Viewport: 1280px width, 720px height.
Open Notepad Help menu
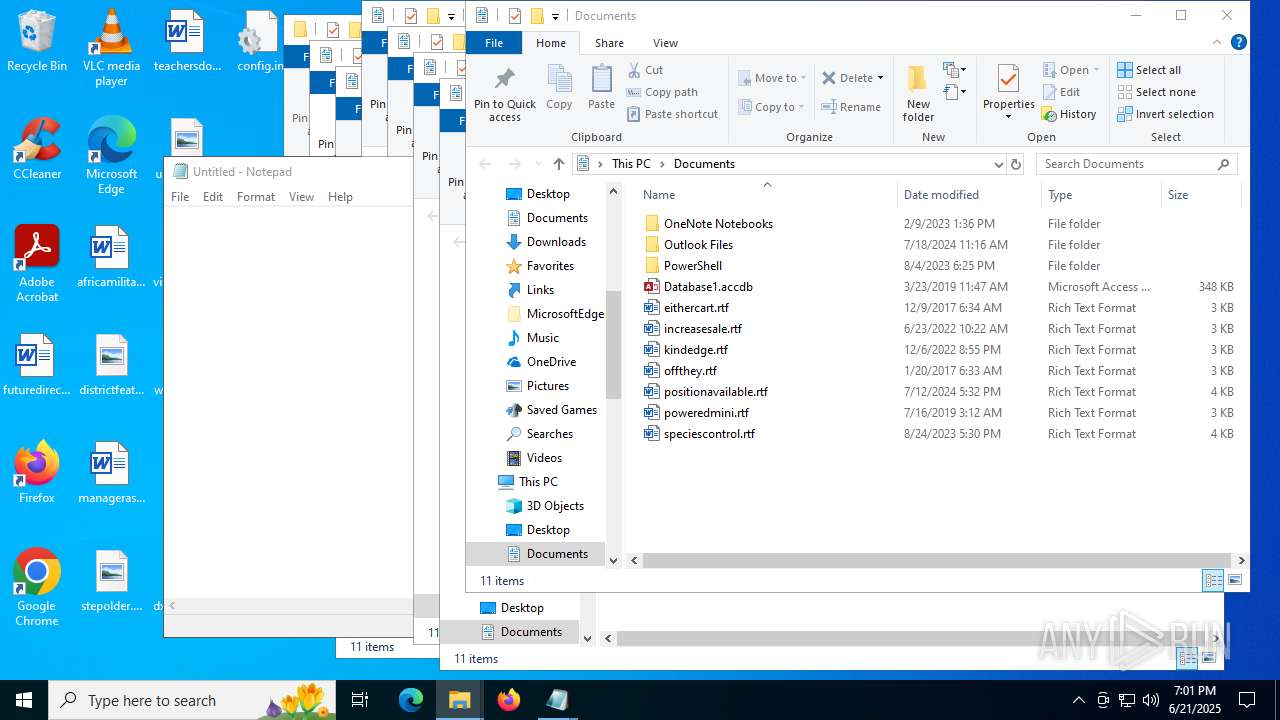pos(340,197)
